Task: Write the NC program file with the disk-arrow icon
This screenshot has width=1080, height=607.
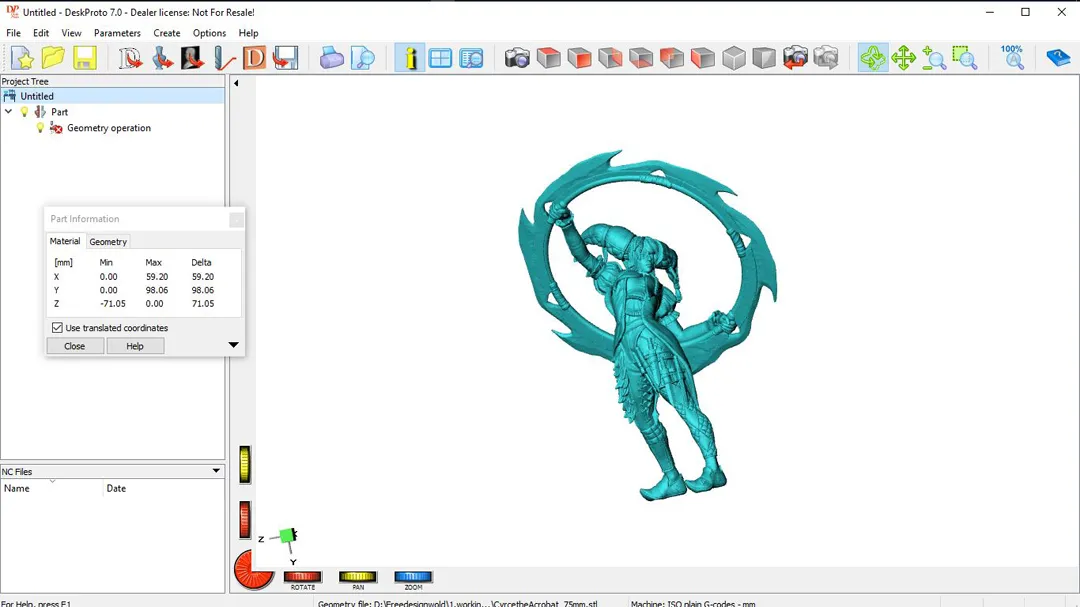Action: coord(285,58)
